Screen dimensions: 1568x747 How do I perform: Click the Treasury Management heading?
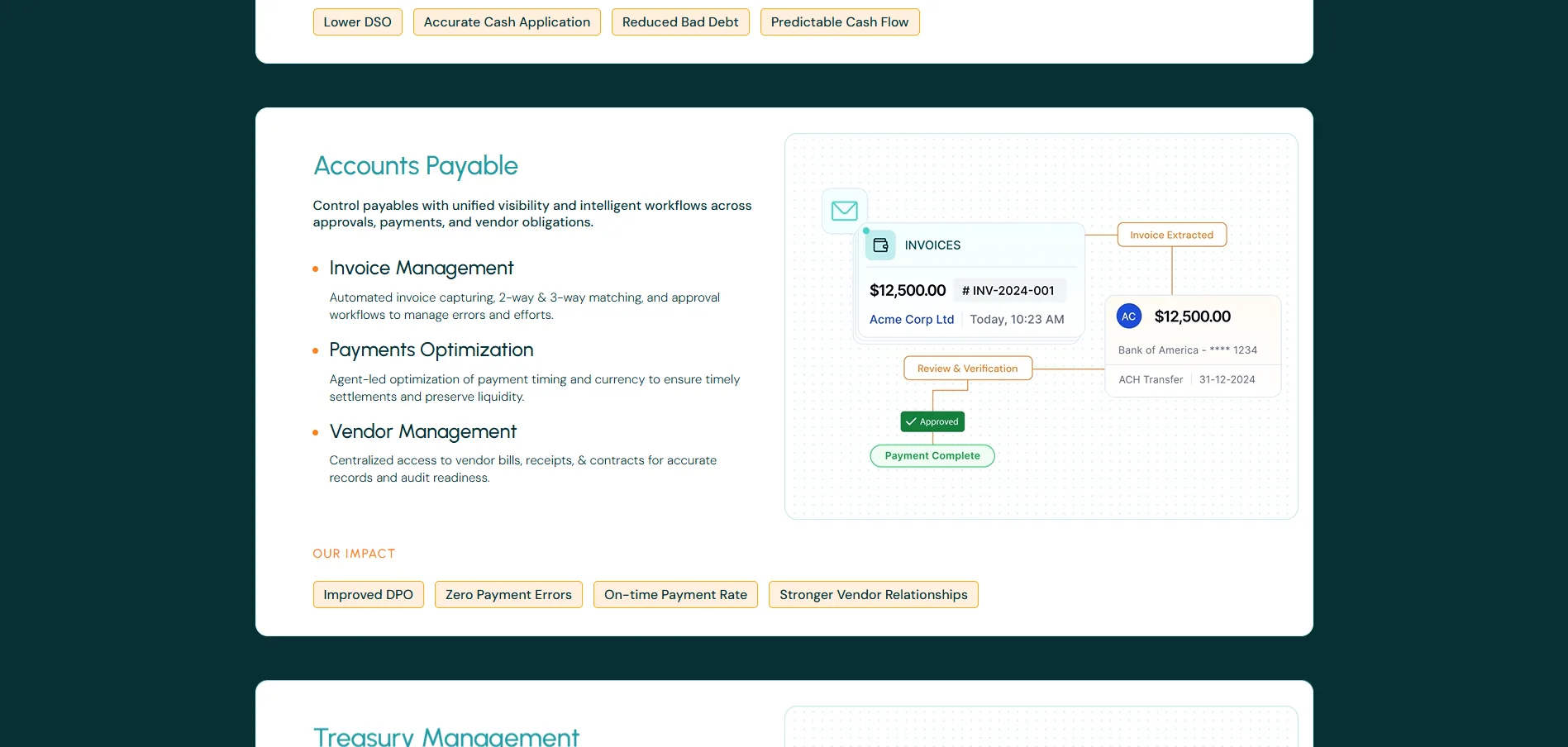[446, 736]
